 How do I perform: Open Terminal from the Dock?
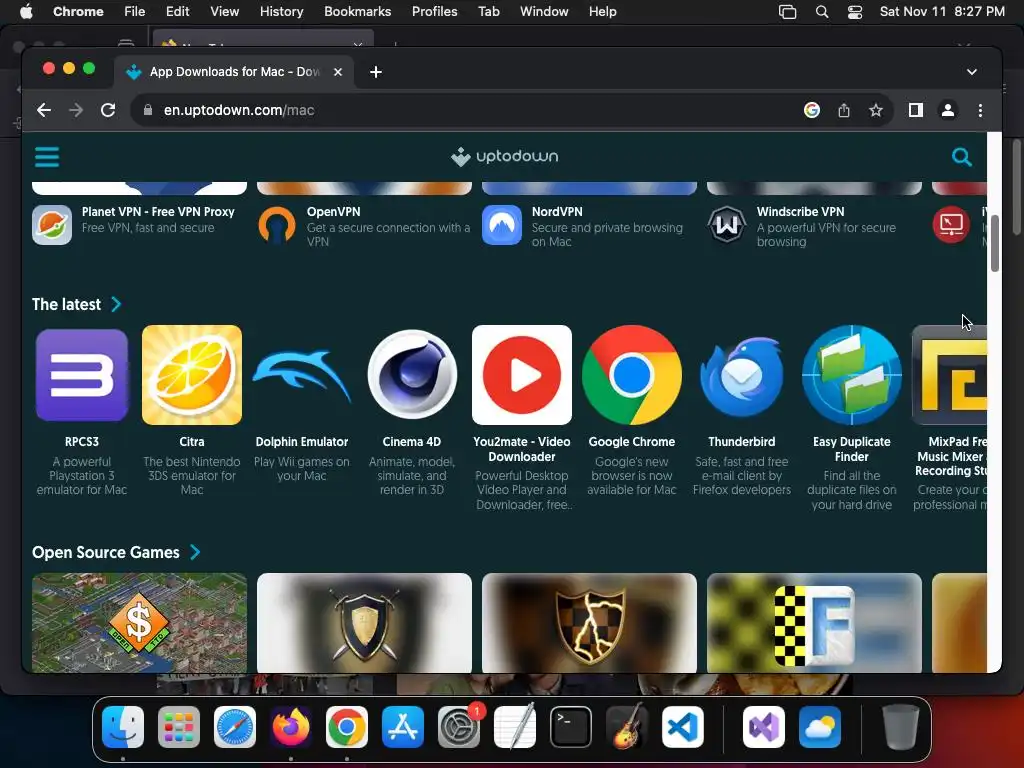pyautogui.click(x=571, y=727)
